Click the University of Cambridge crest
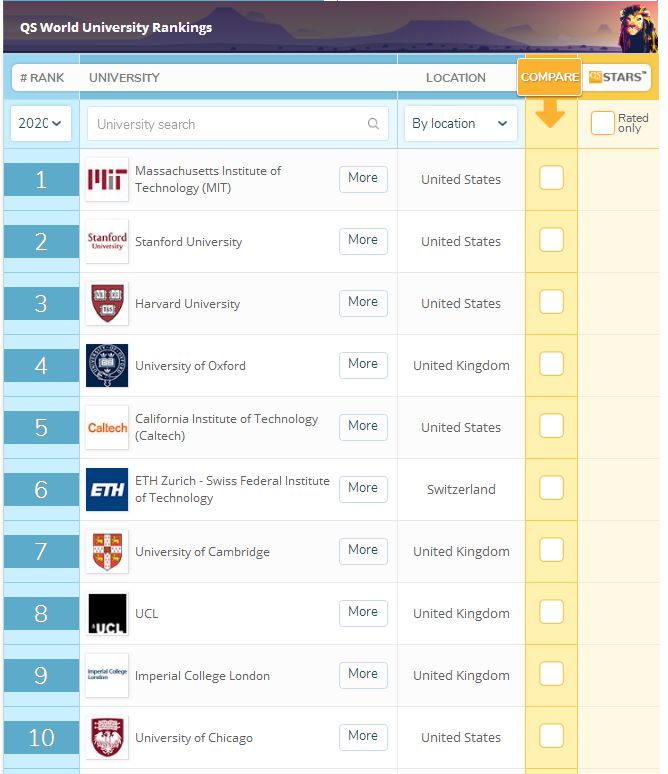The width and height of the screenshot is (668, 774). [107, 551]
